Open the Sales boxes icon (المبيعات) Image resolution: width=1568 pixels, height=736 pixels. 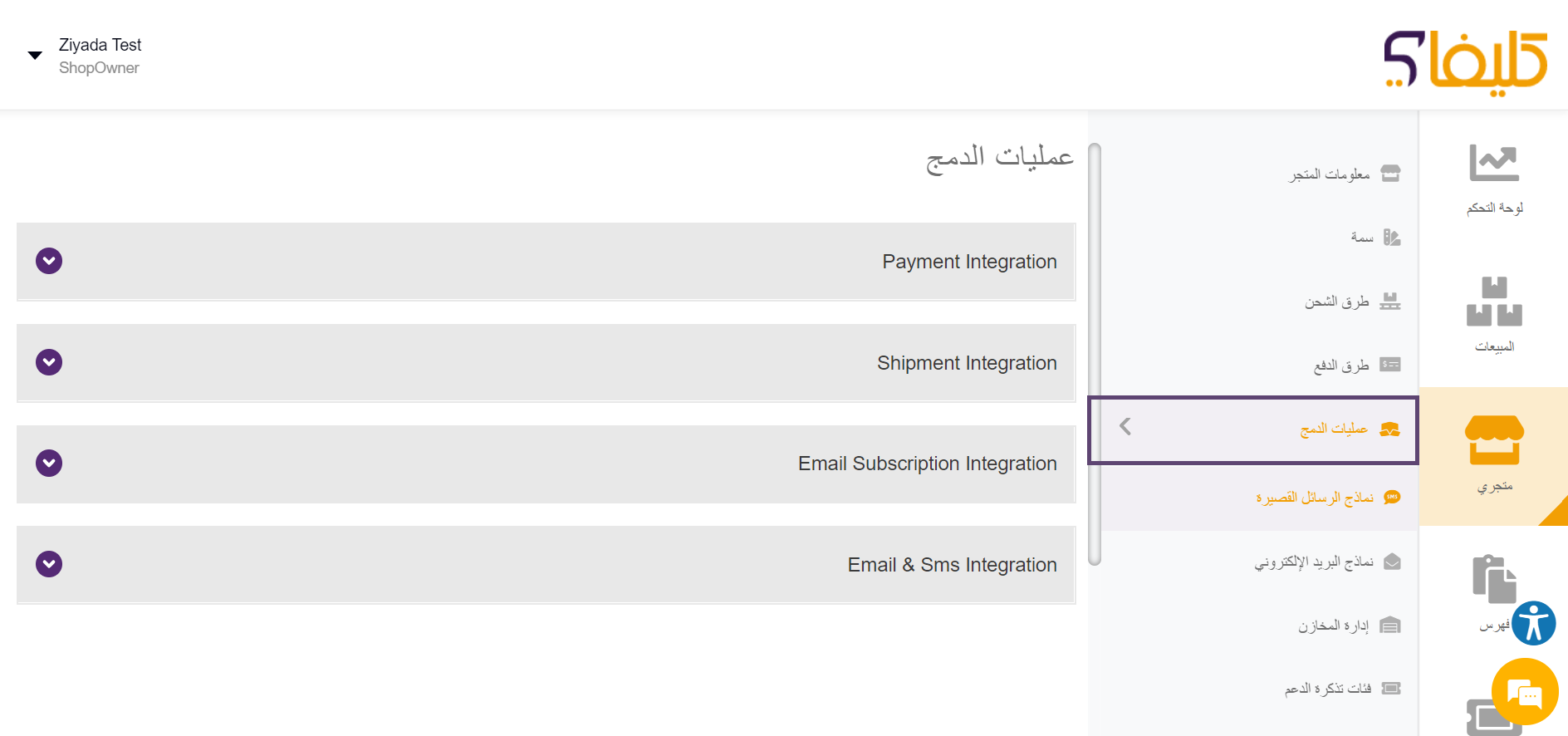(x=1494, y=301)
